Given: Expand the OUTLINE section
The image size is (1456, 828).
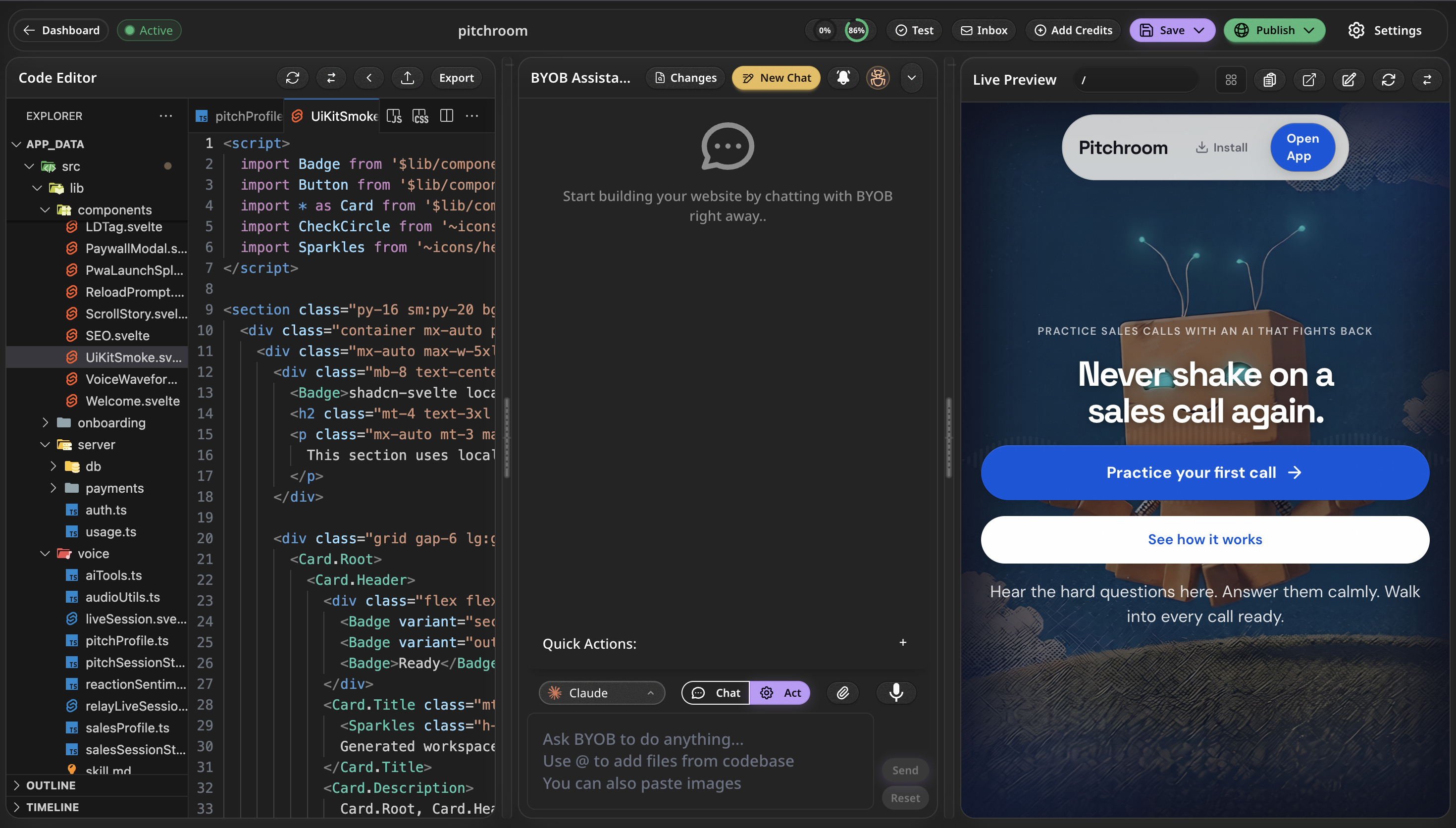Looking at the screenshot, I should pos(51,785).
